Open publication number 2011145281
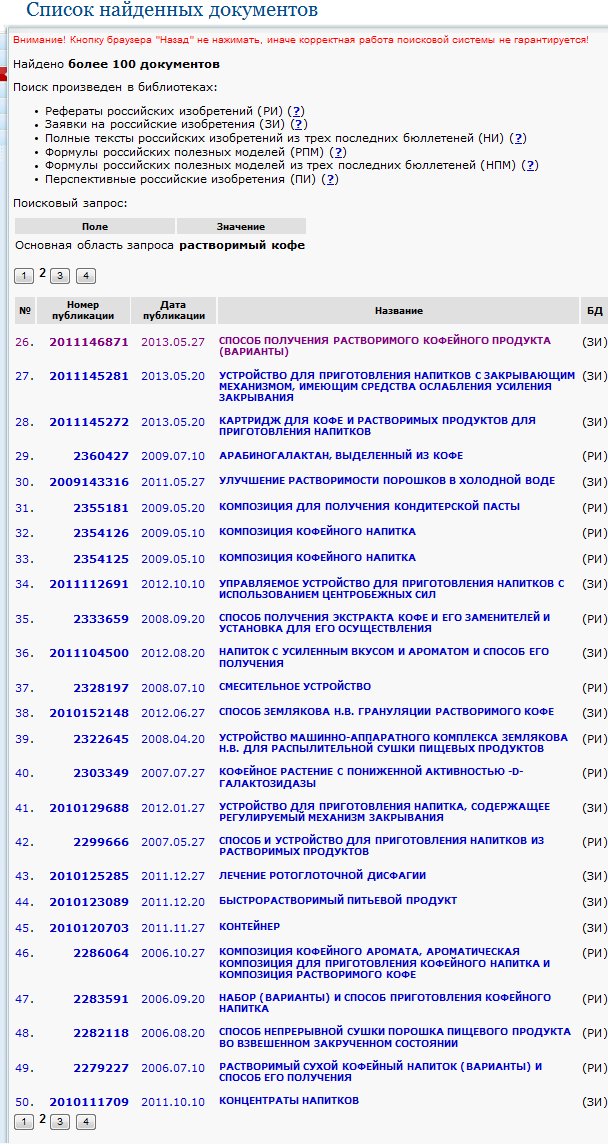The image size is (608, 1144). click(89, 376)
